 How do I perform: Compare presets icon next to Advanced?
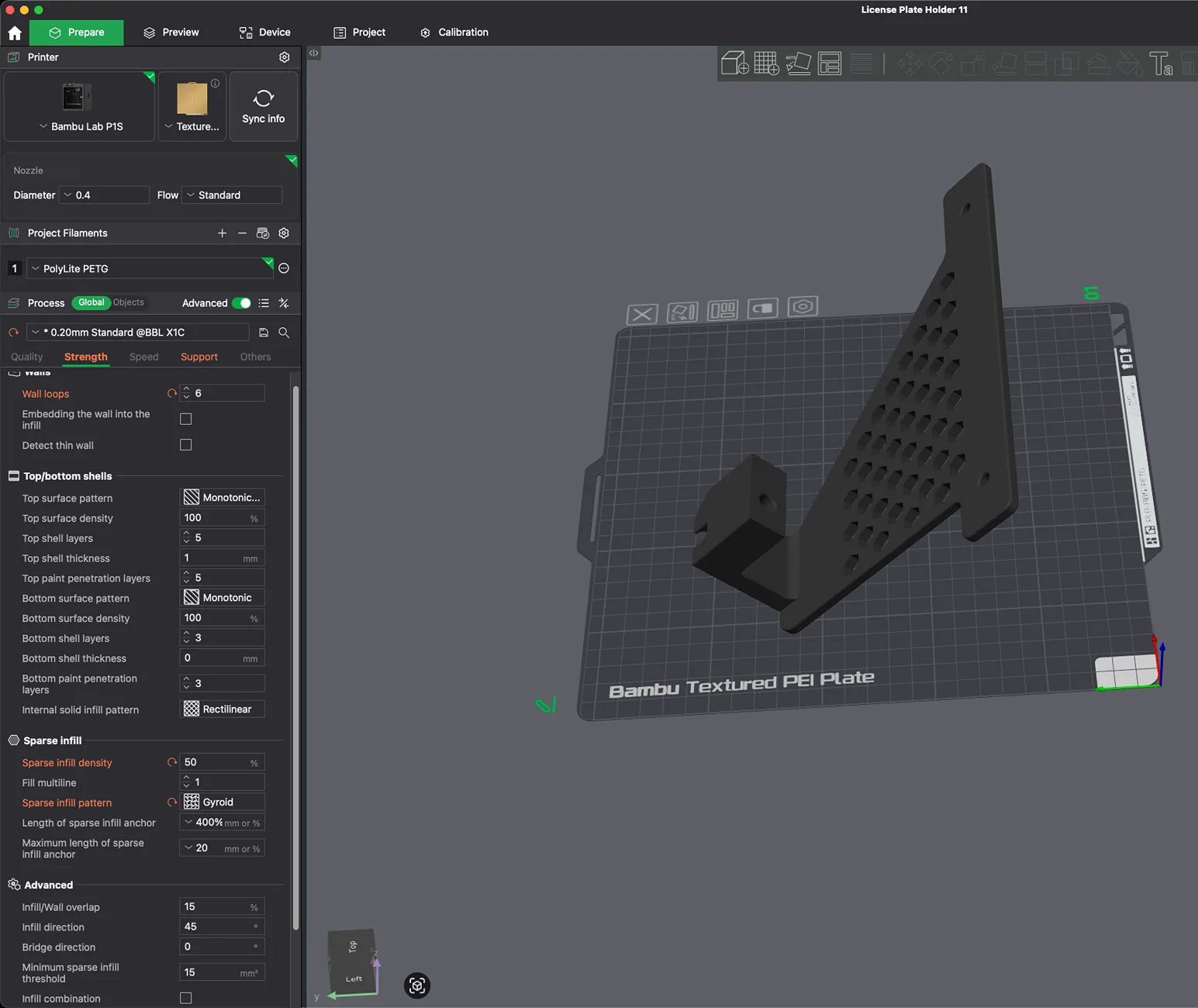click(x=284, y=303)
